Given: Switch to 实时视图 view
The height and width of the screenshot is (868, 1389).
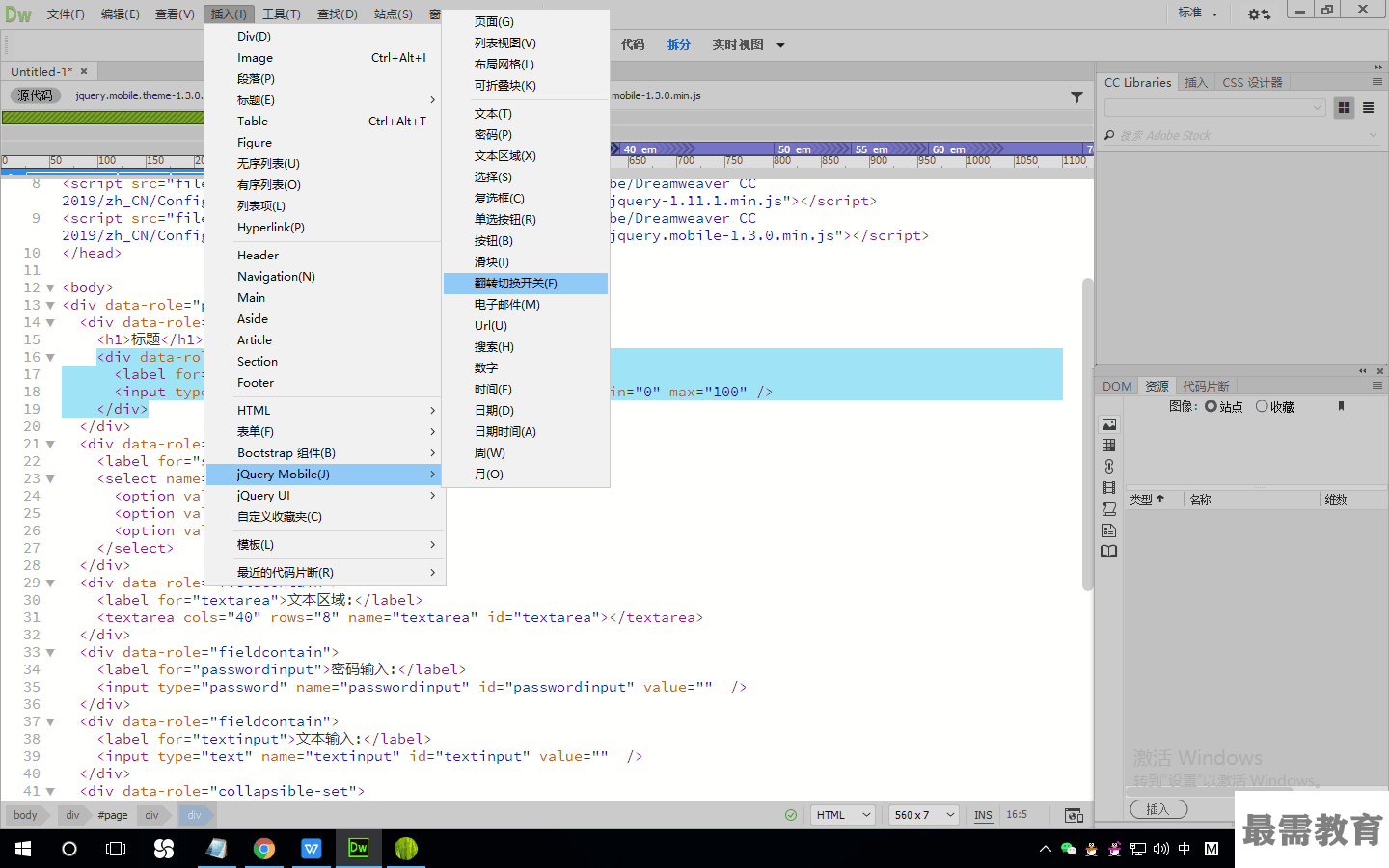Looking at the screenshot, I should (738, 44).
